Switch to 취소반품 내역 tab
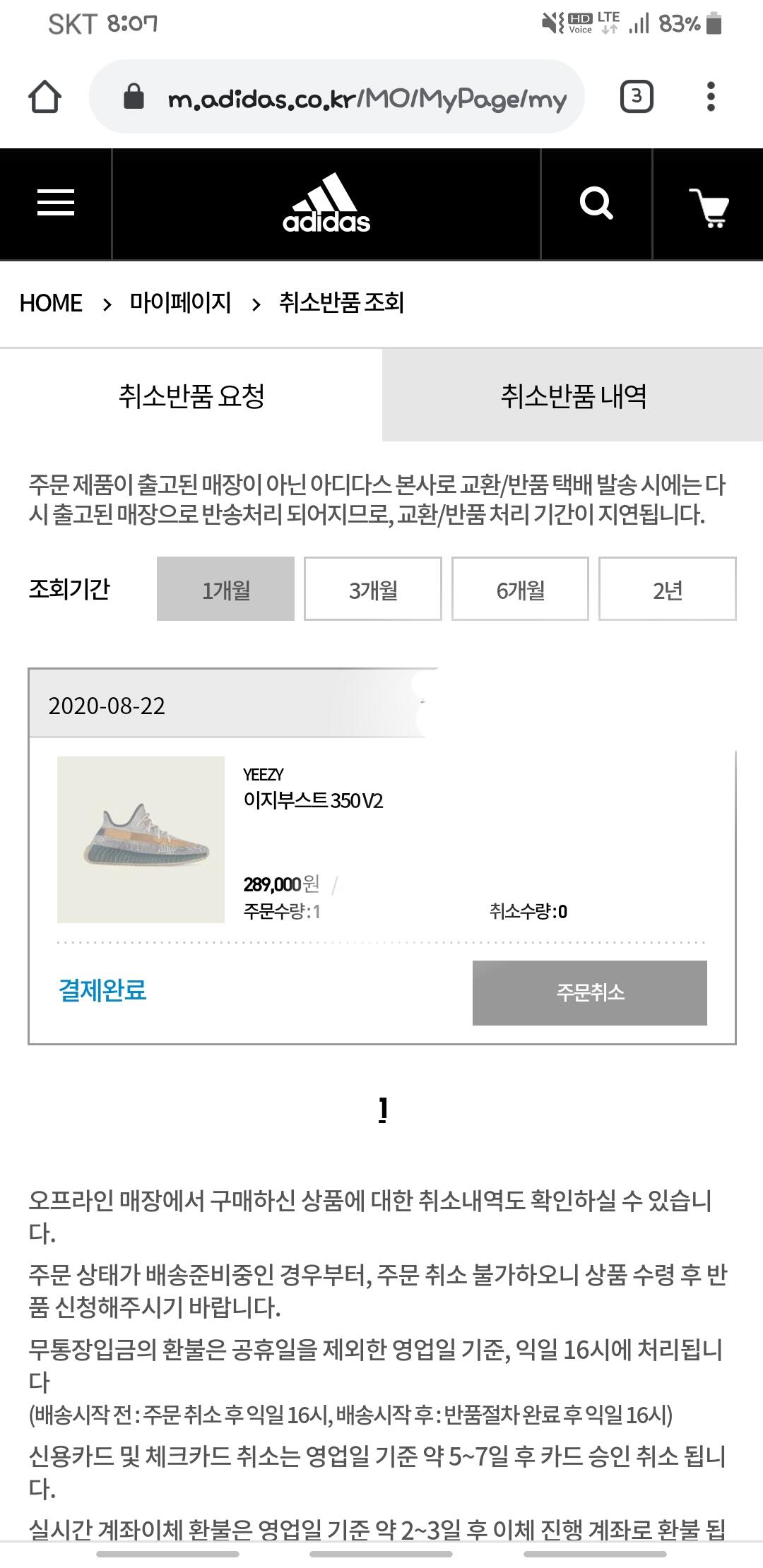This screenshot has width=763, height=1568. pyautogui.click(x=573, y=396)
